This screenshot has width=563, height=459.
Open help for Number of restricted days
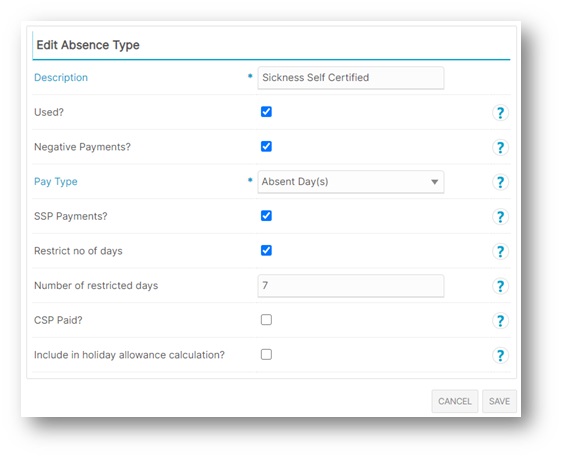point(500,286)
